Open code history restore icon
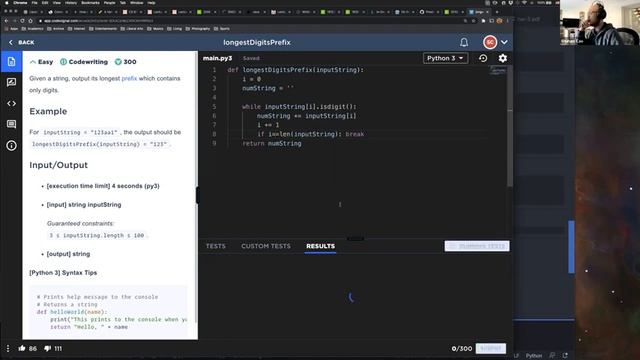640x360 pixels. pos(483,58)
